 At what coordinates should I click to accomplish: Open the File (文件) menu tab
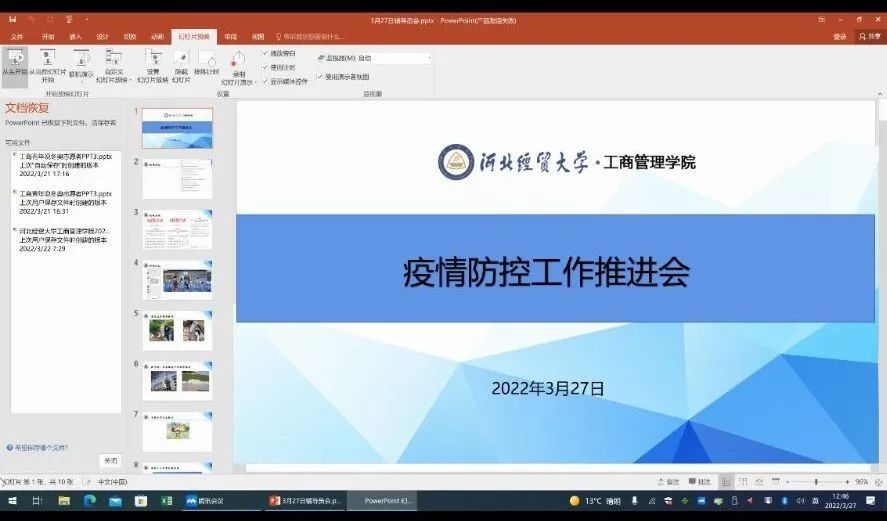pyautogui.click(x=17, y=36)
